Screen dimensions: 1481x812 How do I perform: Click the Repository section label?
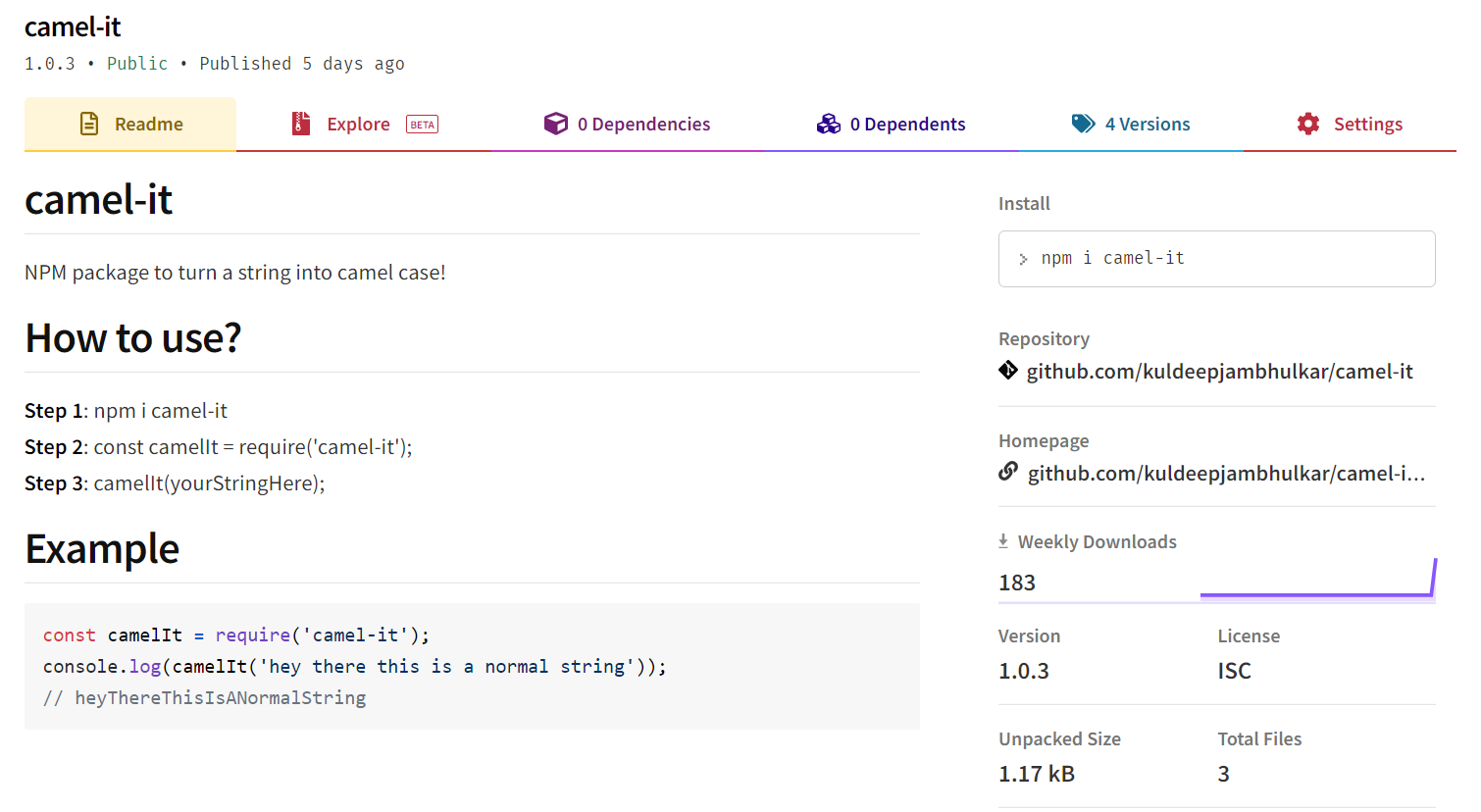1044,339
